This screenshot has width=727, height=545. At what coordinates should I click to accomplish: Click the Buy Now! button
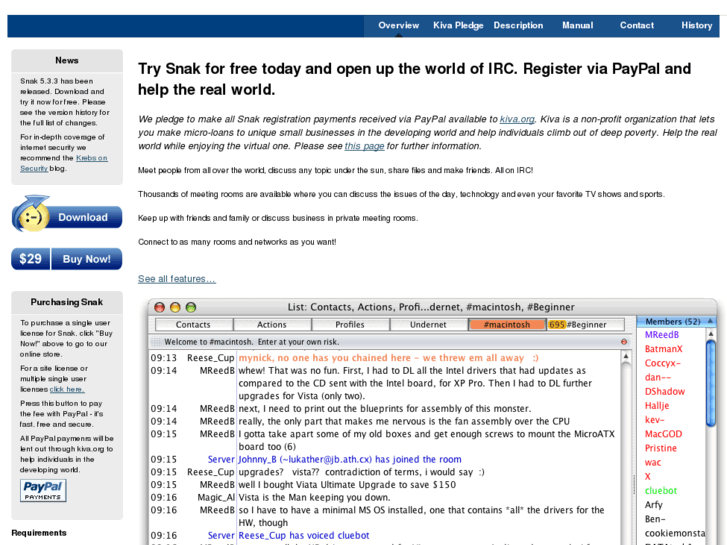tap(87, 259)
